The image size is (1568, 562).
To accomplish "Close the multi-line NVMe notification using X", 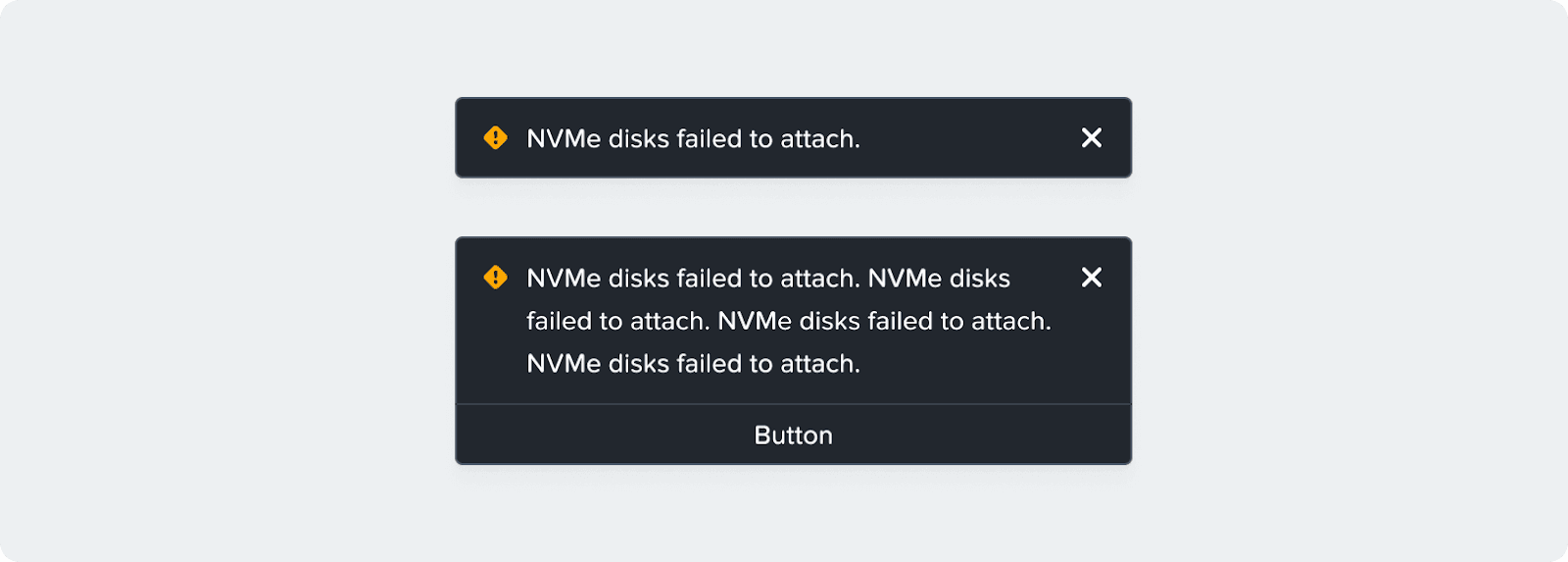I will pyautogui.click(x=1092, y=278).
